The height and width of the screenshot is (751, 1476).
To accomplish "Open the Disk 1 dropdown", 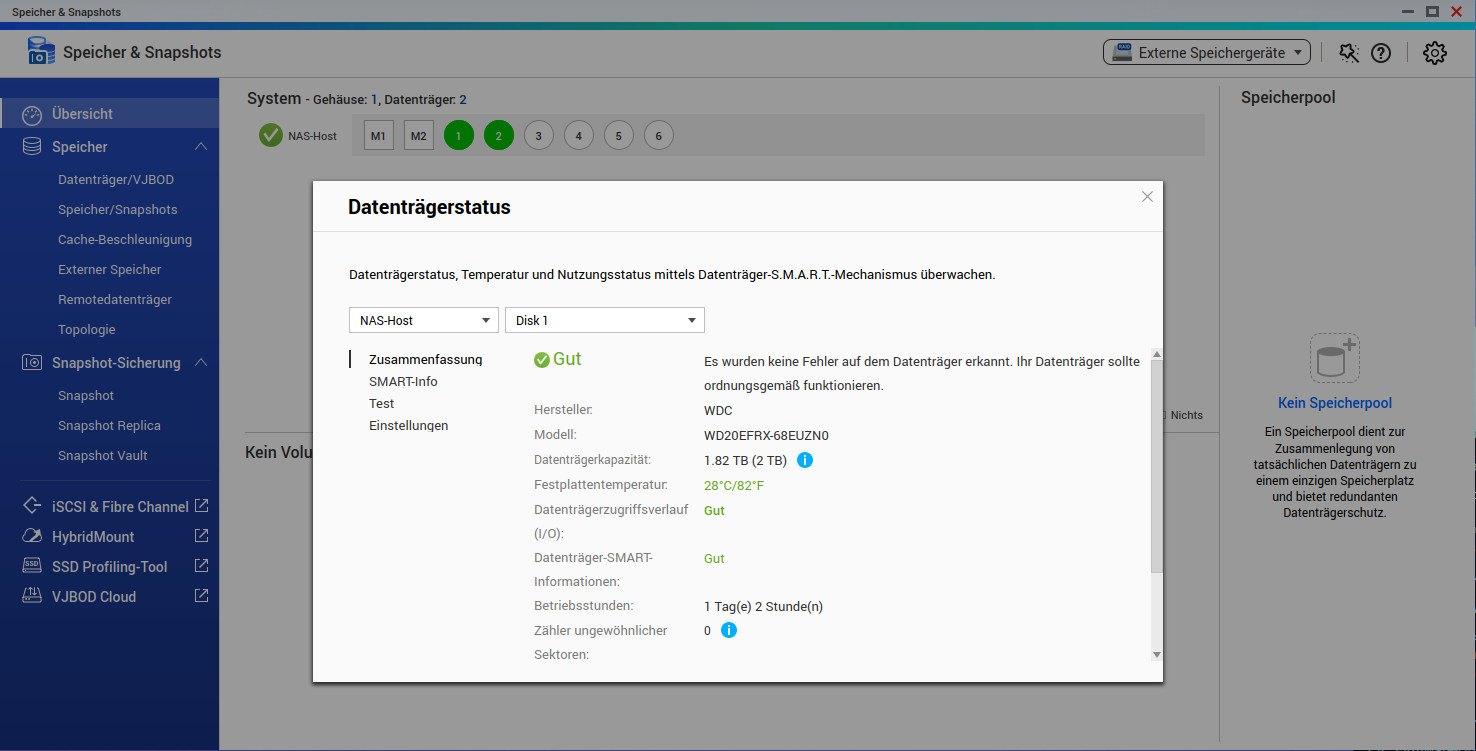I will [x=604, y=320].
